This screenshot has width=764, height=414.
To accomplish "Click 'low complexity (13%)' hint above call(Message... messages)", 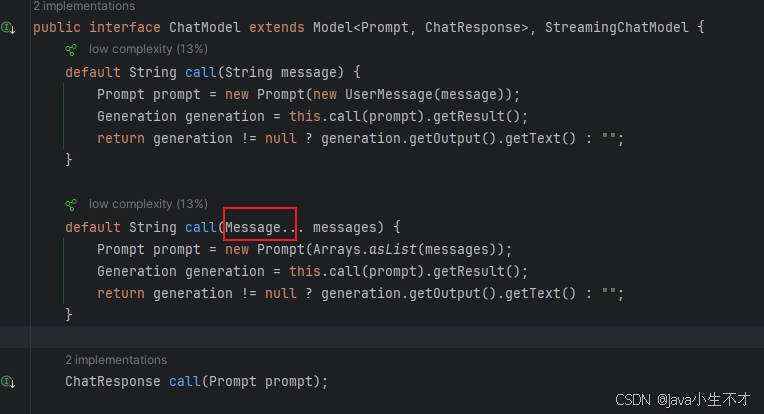I will pos(148,204).
